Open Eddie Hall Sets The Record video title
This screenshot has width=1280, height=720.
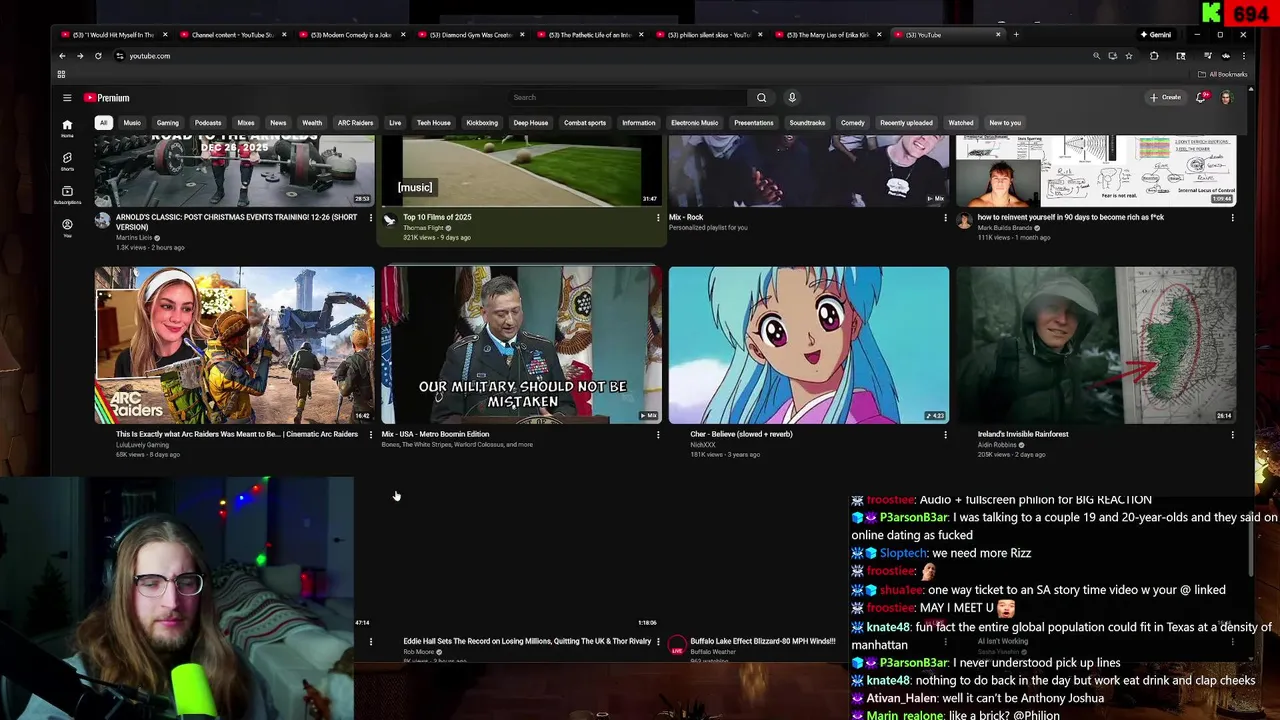527,641
